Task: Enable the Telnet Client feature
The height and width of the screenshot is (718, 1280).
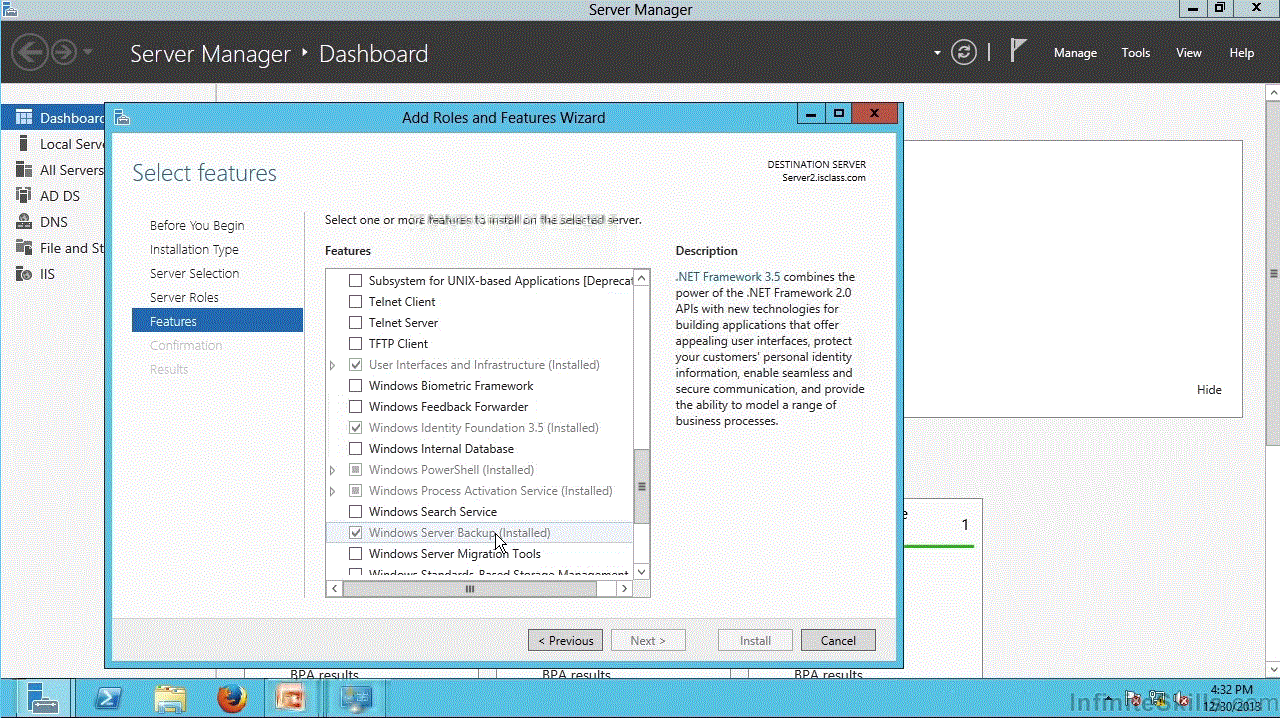Action: tap(355, 302)
